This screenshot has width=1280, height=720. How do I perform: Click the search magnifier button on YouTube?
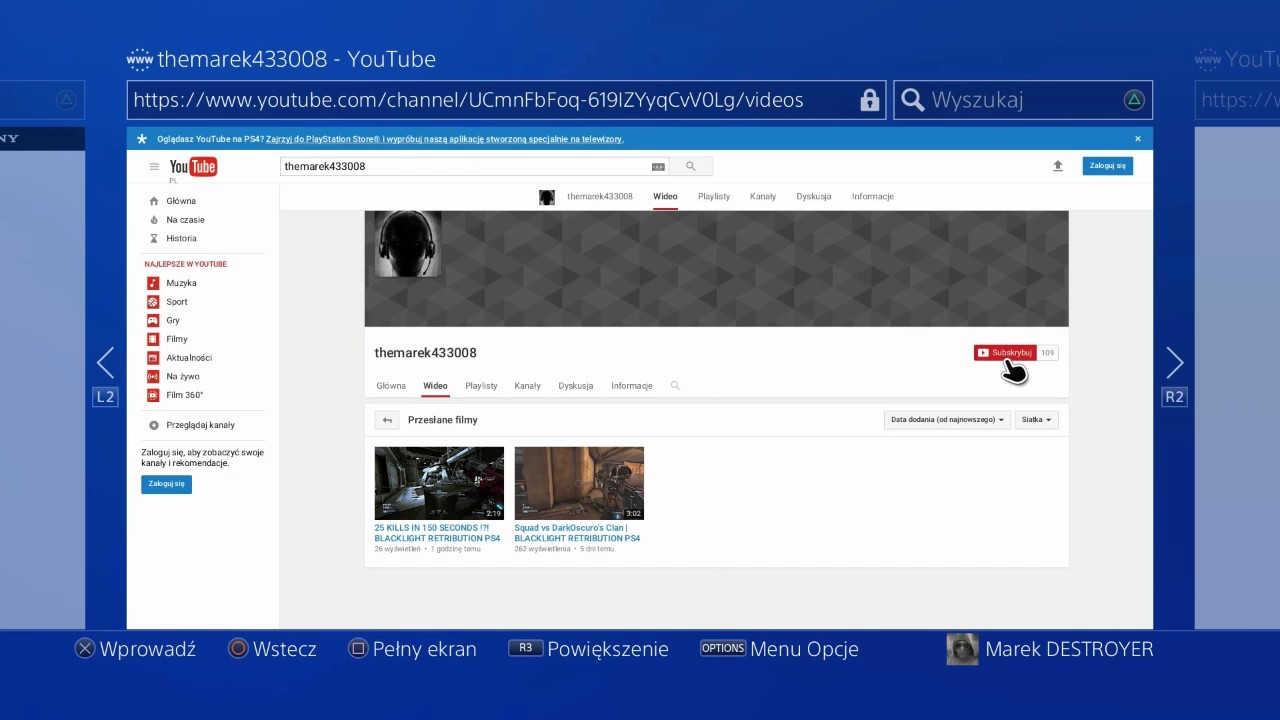(x=690, y=167)
